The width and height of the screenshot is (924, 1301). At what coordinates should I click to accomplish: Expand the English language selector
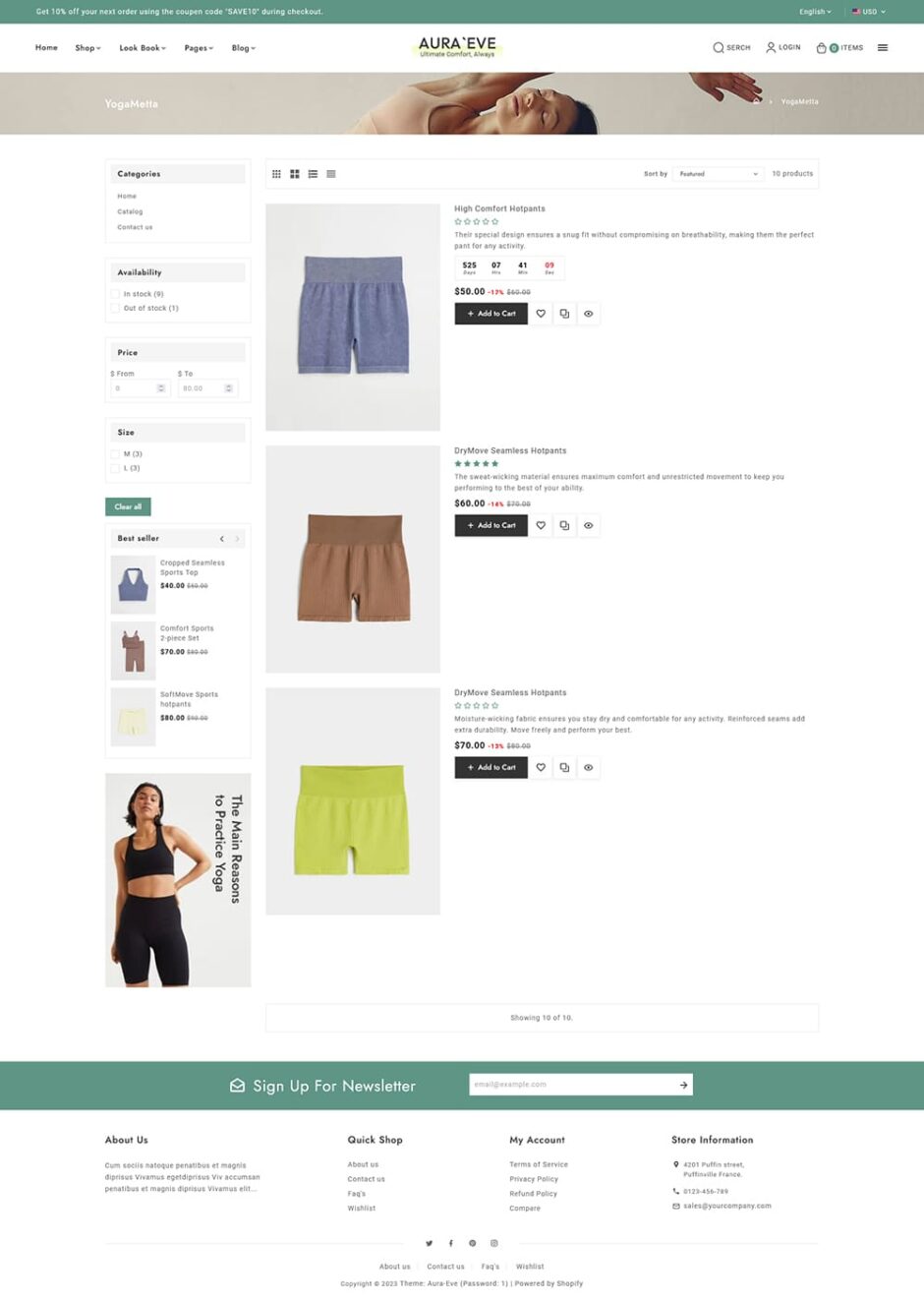(815, 12)
